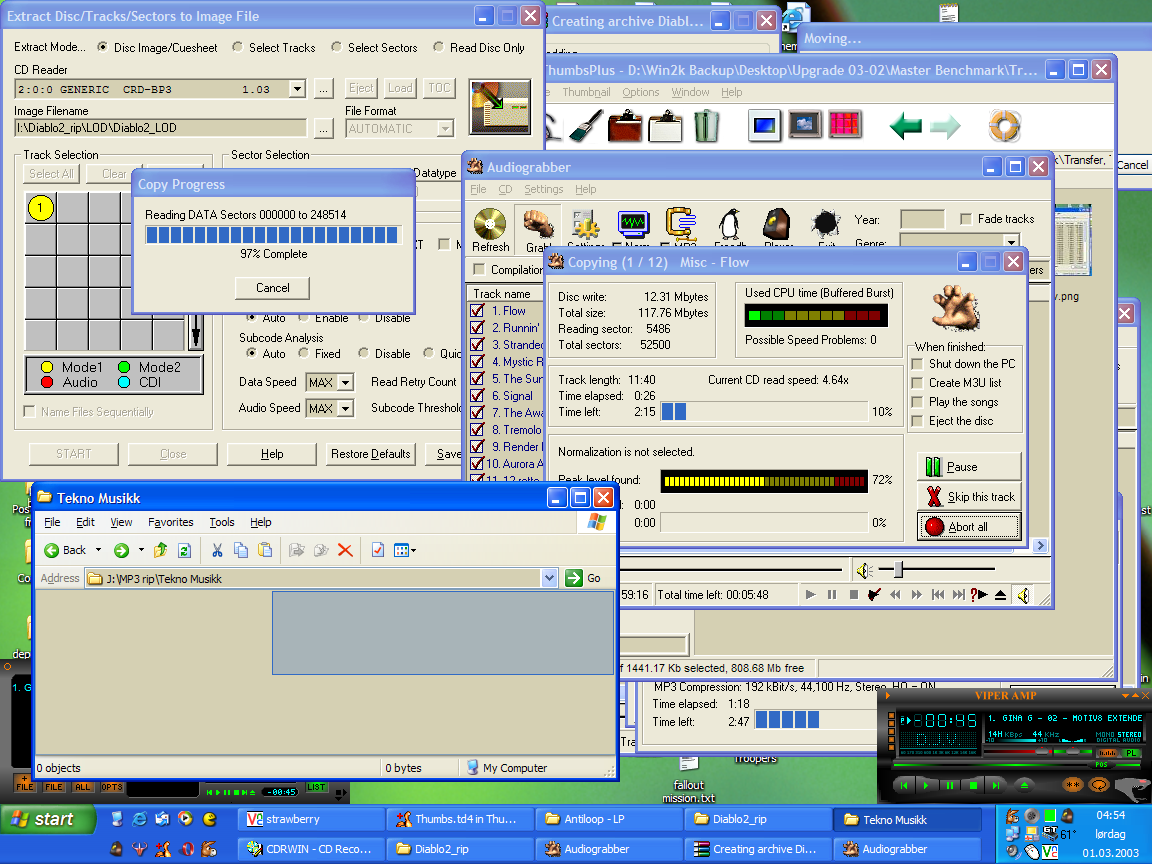Click Restore Defaults in CDRWIN
The height and width of the screenshot is (864, 1152).
tap(371, 454)
